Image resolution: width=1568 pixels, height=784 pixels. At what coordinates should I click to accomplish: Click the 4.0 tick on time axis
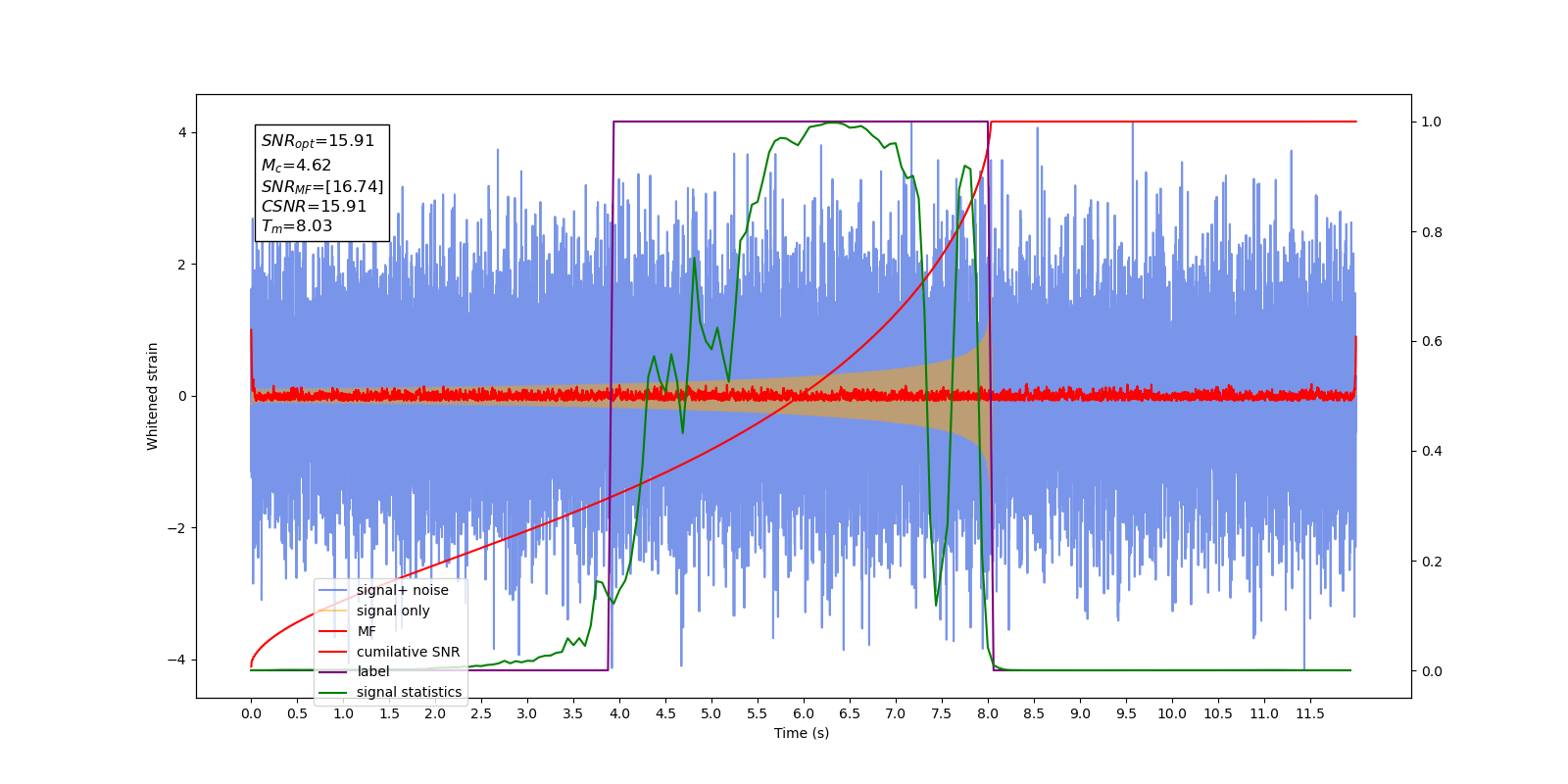[x=619, y=713]
